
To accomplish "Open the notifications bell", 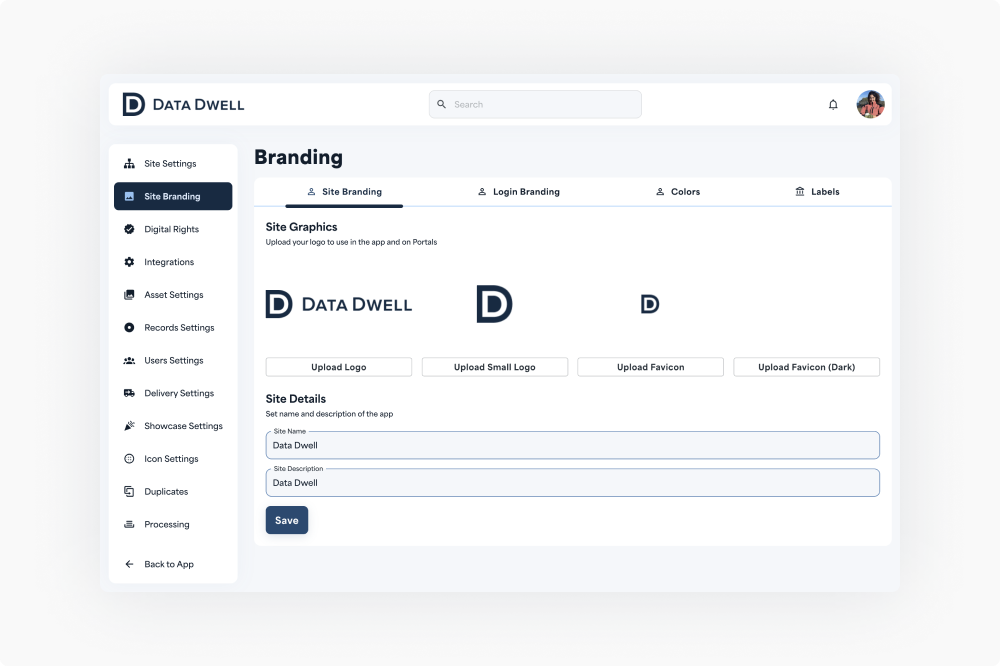I will (x=833, y=105).
